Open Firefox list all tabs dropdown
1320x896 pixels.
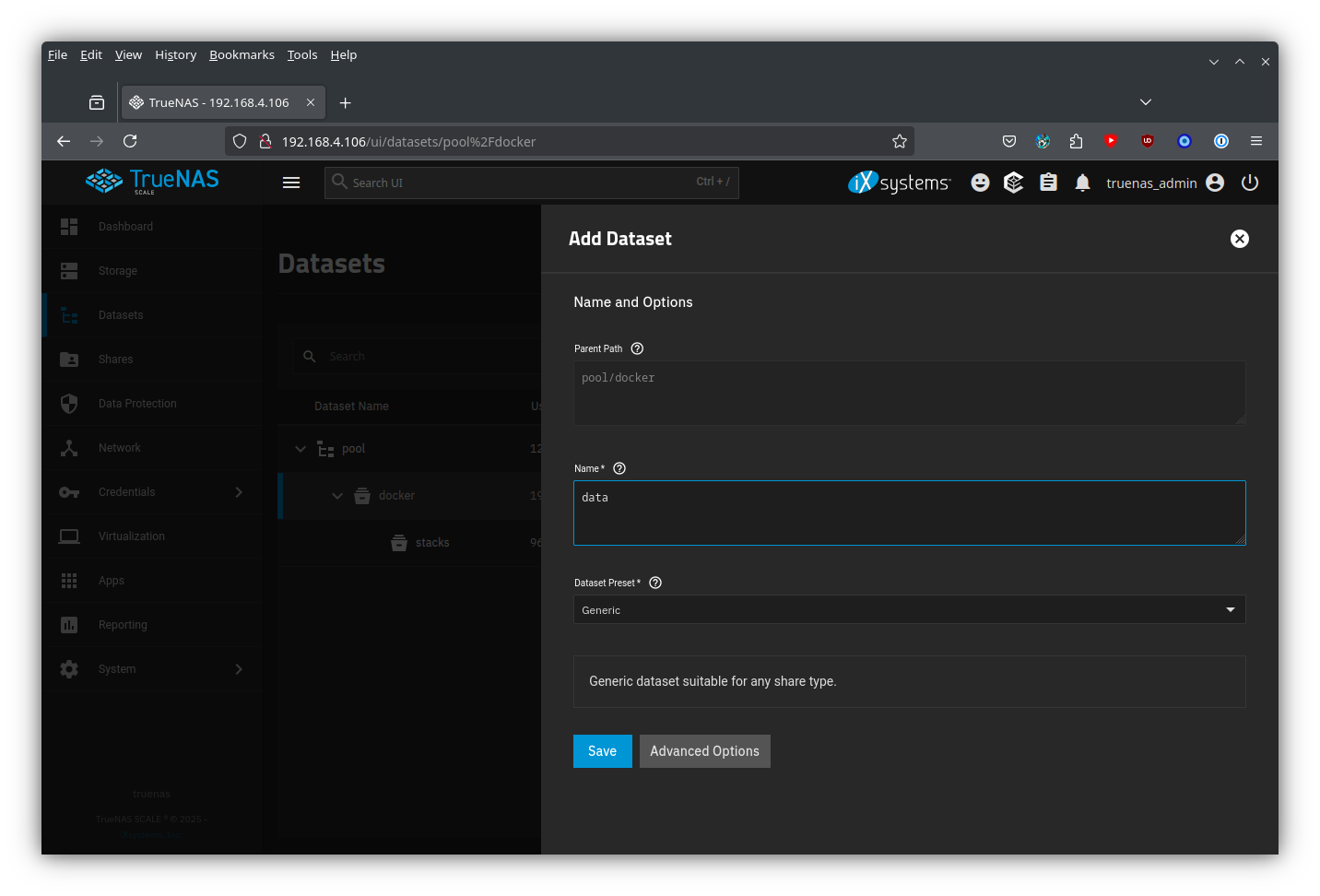click(x=1145, y=102)
